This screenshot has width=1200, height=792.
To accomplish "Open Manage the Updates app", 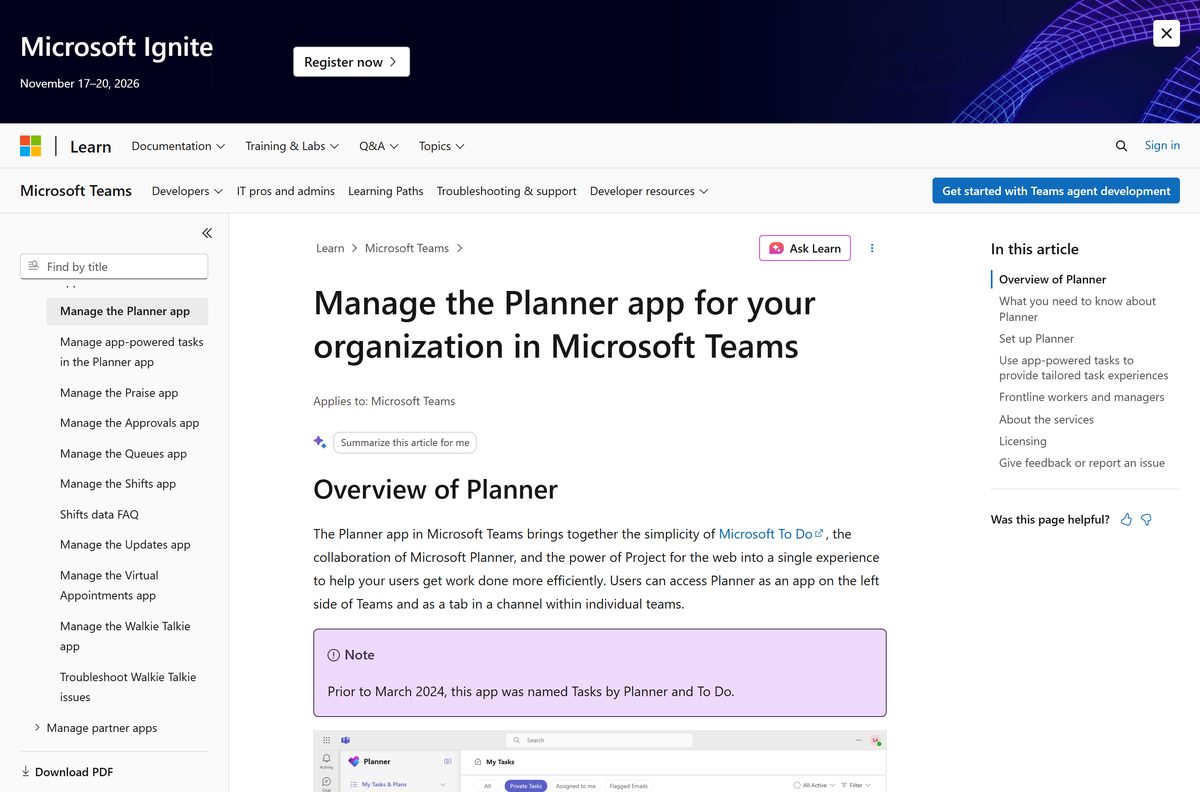I will pos(125,545).
